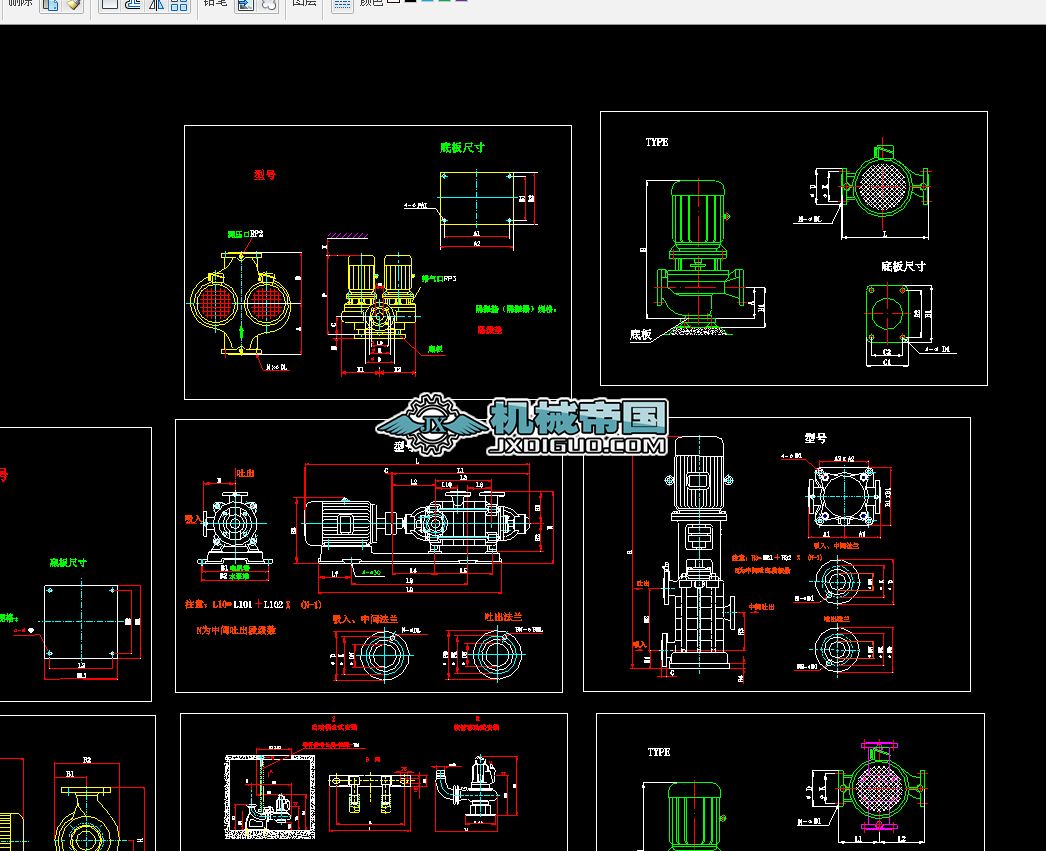Click the red 吸入、中间法兰 label in horizontal pump drawing
The width and height of the screenshot is (1046, 851).
(365, 619)
